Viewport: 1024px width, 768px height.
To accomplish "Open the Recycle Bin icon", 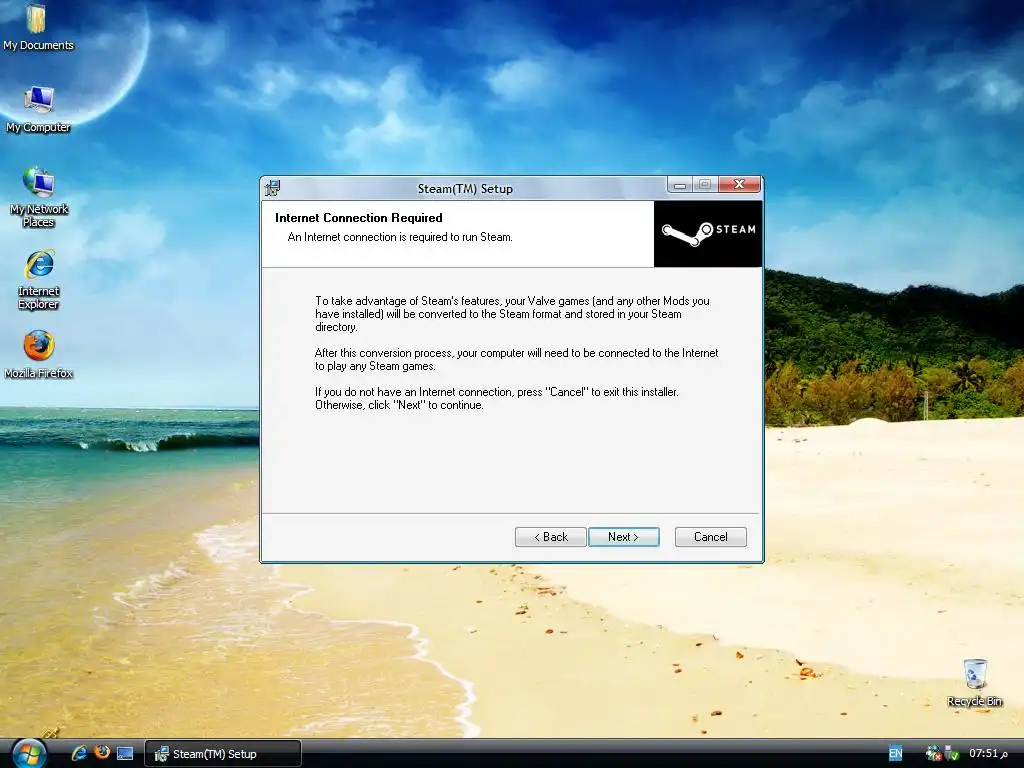I will pos(974,682).
